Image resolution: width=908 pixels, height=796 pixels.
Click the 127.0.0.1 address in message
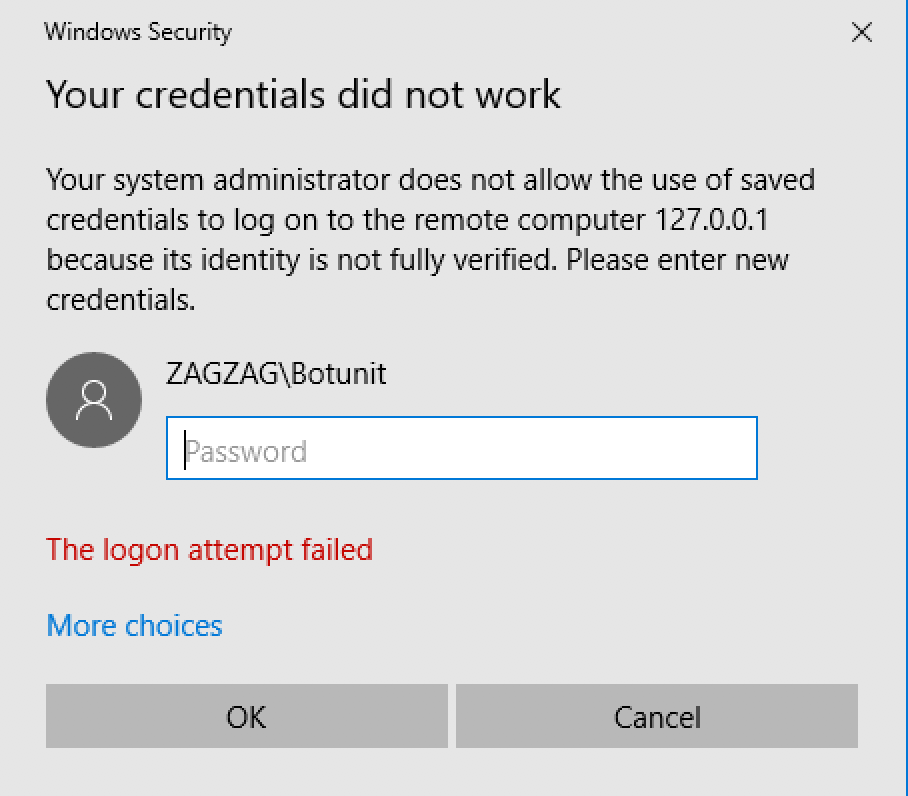[x=712, y=220]
